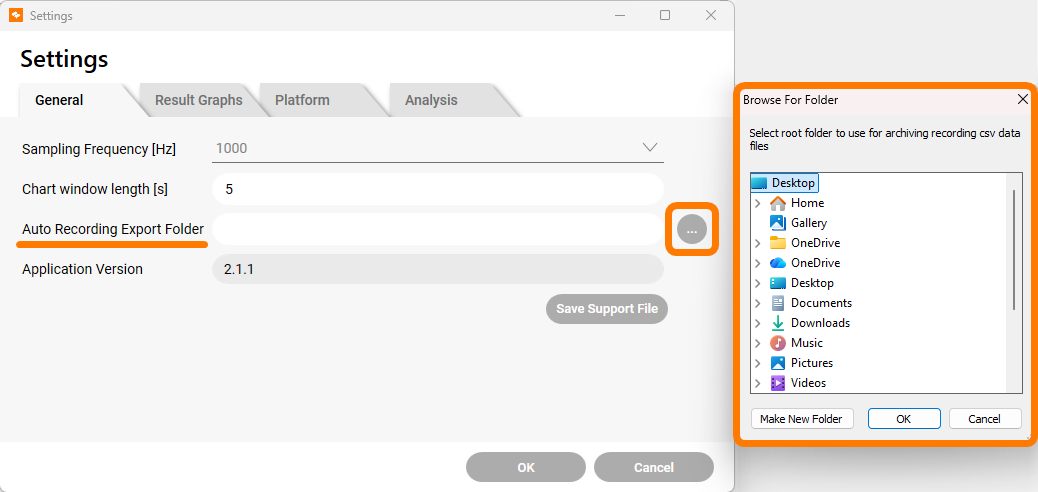Image resolution: width=1038 pixels, height=492 pixels.
Task: Click the blue cloud OneDrive icon
Action: [x=778, y=263]
